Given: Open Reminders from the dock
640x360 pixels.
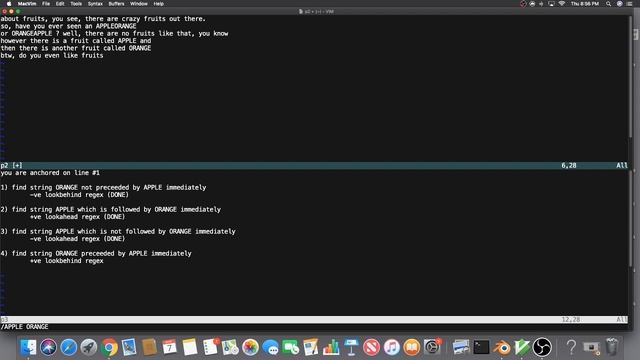Looking at the screenshot, I should [210, 347].
